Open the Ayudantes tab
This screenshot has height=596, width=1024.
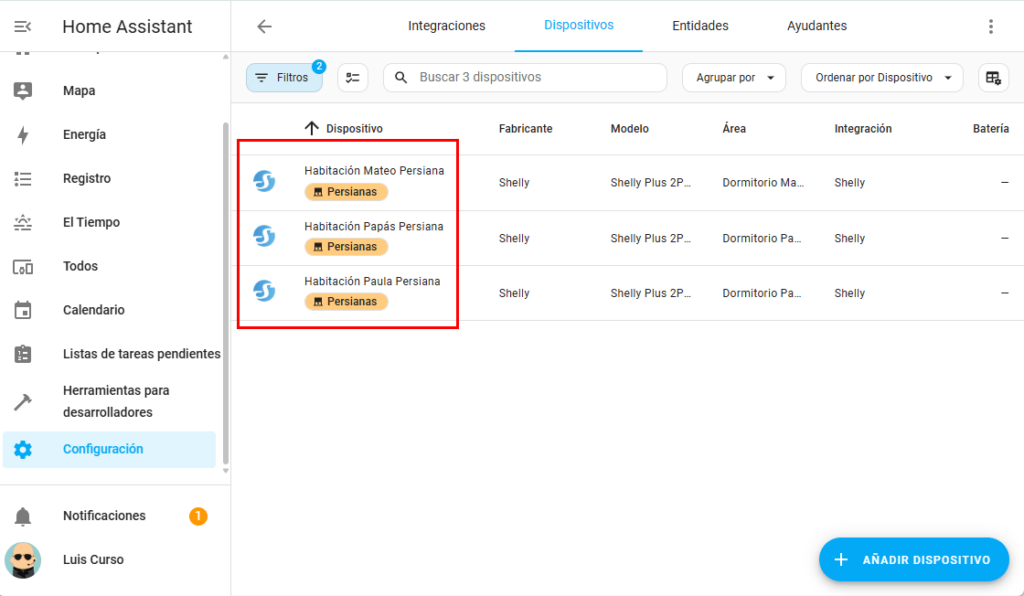pos(816,26)
